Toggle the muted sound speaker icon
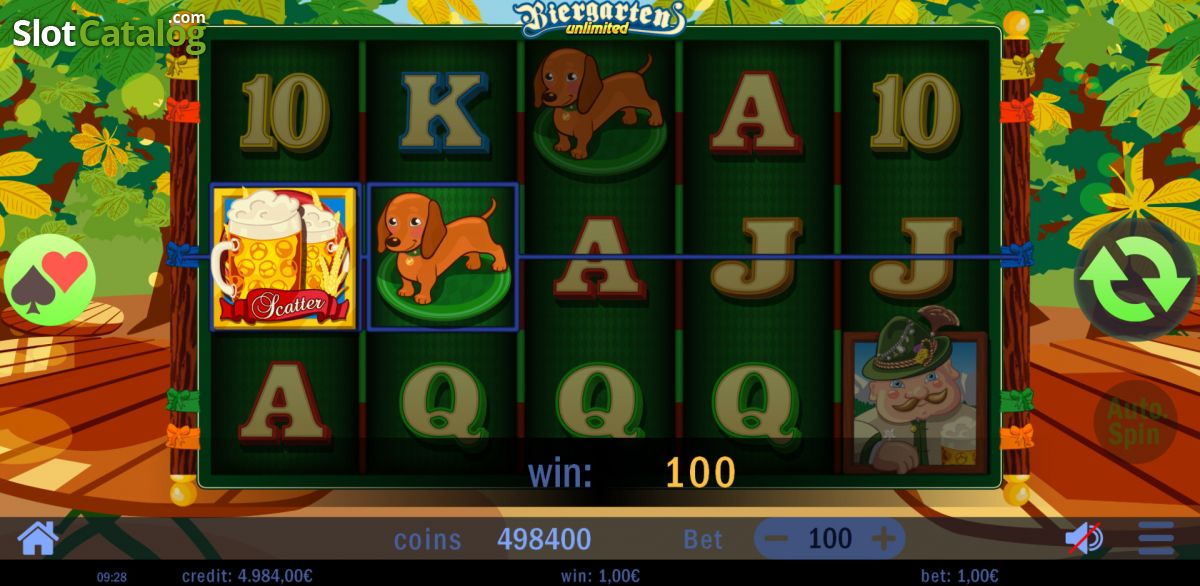This screenshot has height=586, width=1200. pyautogui.click(x=1083, y=538)
